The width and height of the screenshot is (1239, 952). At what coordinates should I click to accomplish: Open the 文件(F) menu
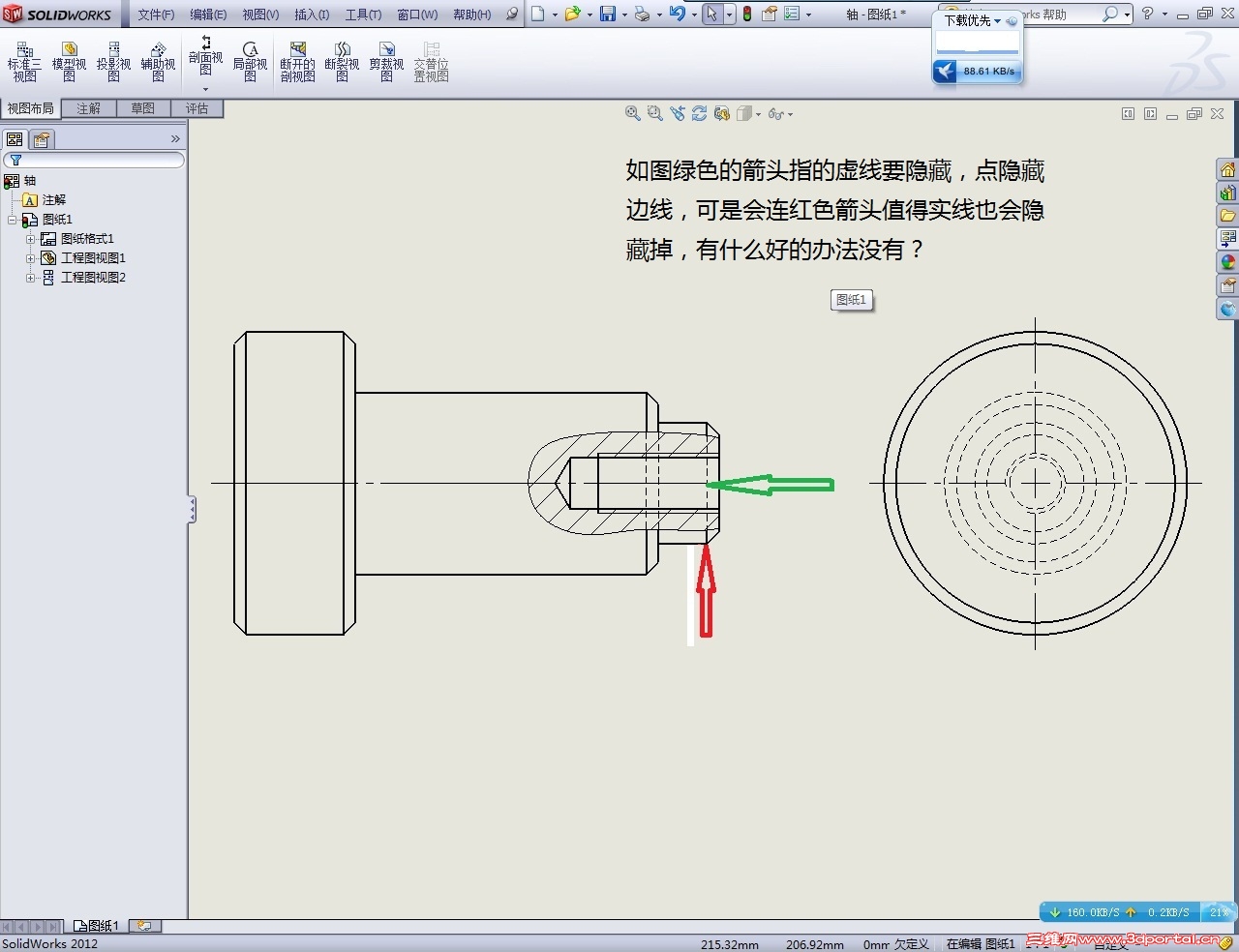[156, 15]
